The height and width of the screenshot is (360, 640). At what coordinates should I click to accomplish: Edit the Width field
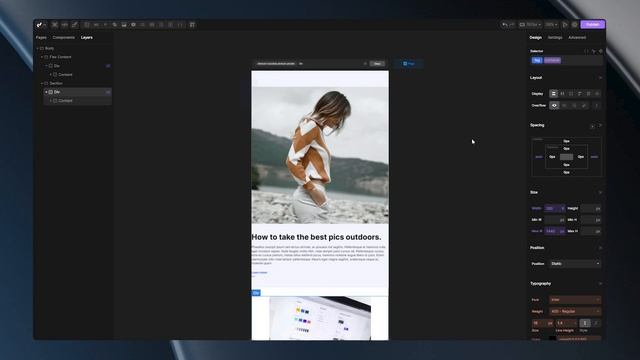pyautogui.click(x=554, y=209)
